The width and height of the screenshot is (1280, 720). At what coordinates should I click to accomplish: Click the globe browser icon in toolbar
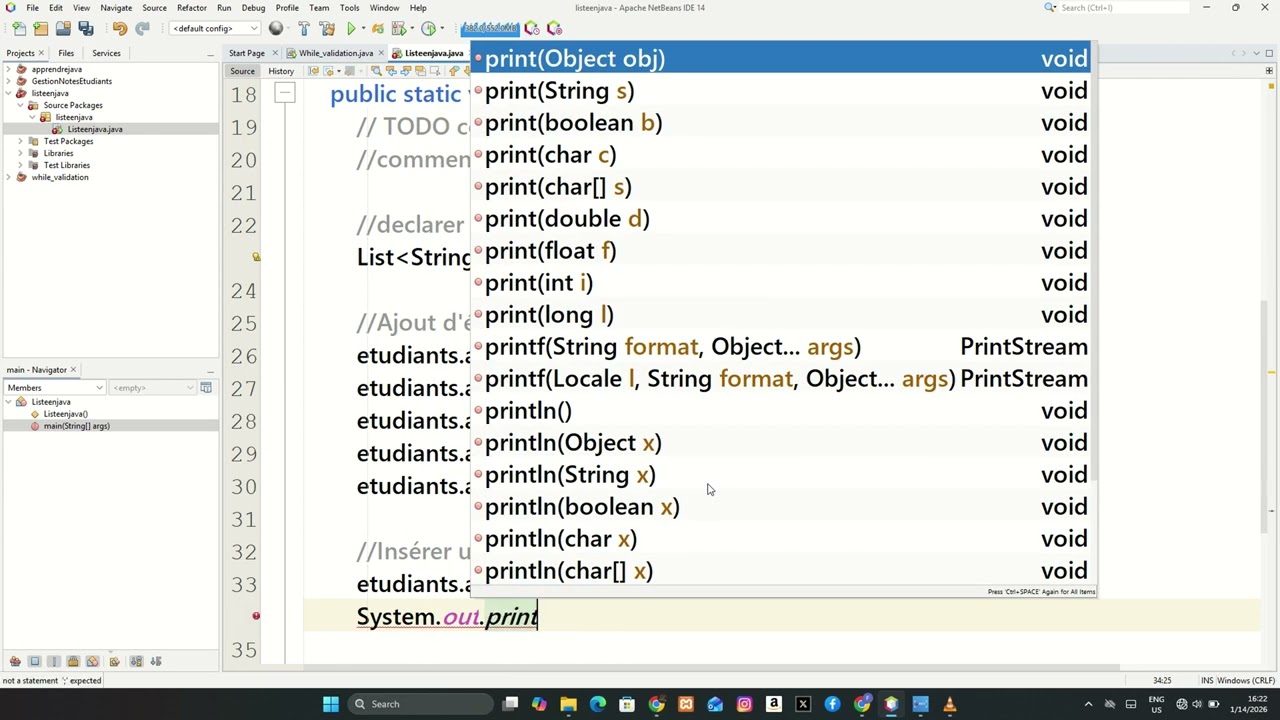[x=276, y=28]
